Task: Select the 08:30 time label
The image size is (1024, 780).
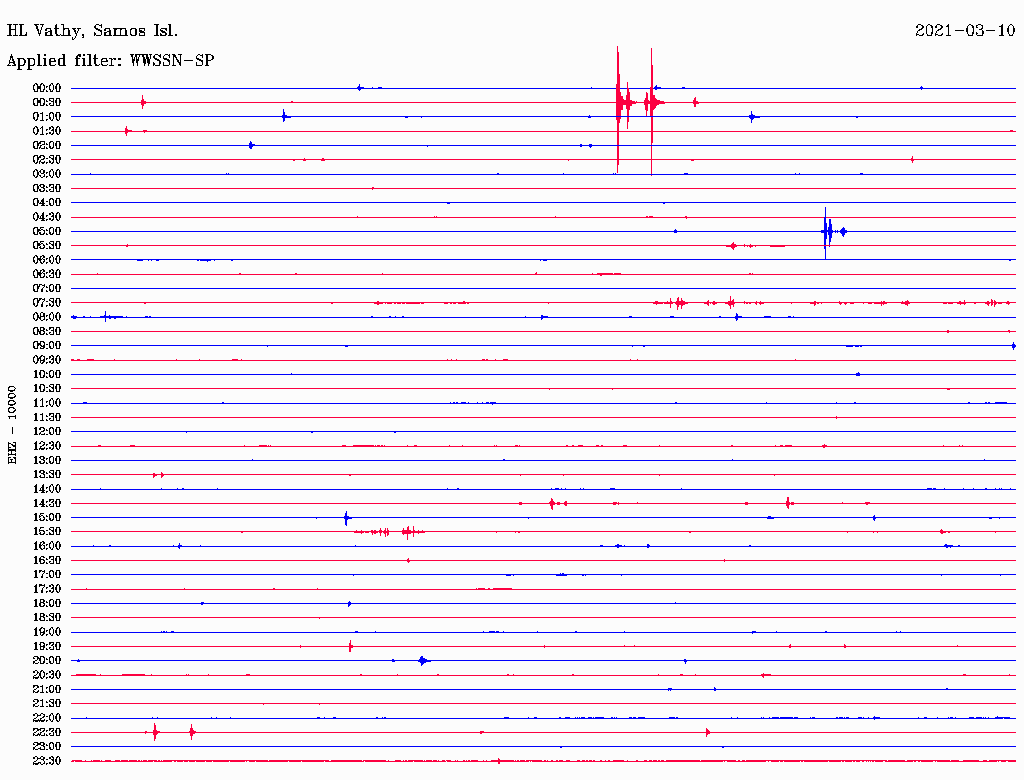Action: point(47,332)
